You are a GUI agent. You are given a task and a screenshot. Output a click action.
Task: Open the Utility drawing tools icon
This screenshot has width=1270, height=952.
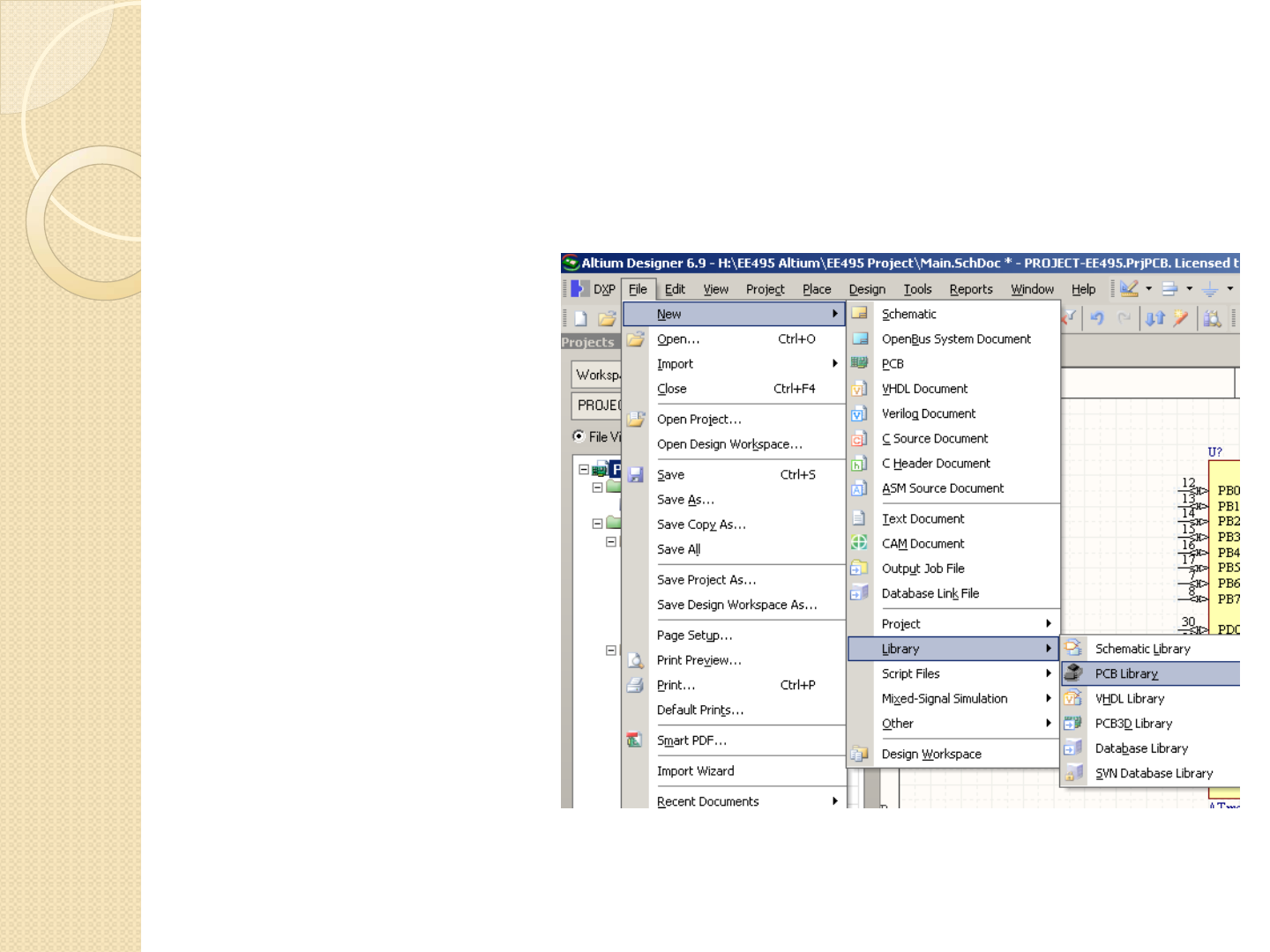(1129, 288)
